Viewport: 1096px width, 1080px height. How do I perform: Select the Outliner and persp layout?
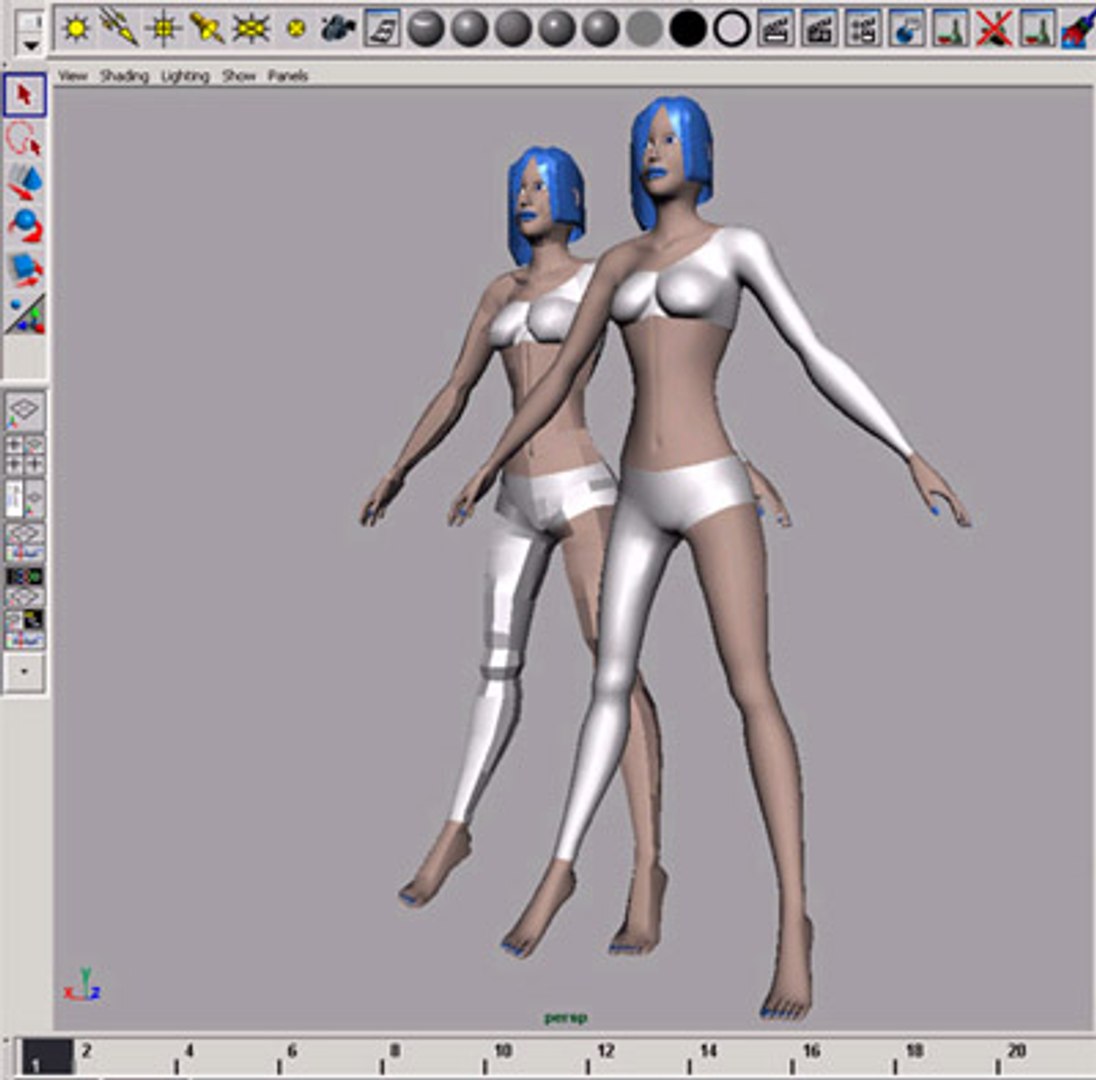point(25,498)
